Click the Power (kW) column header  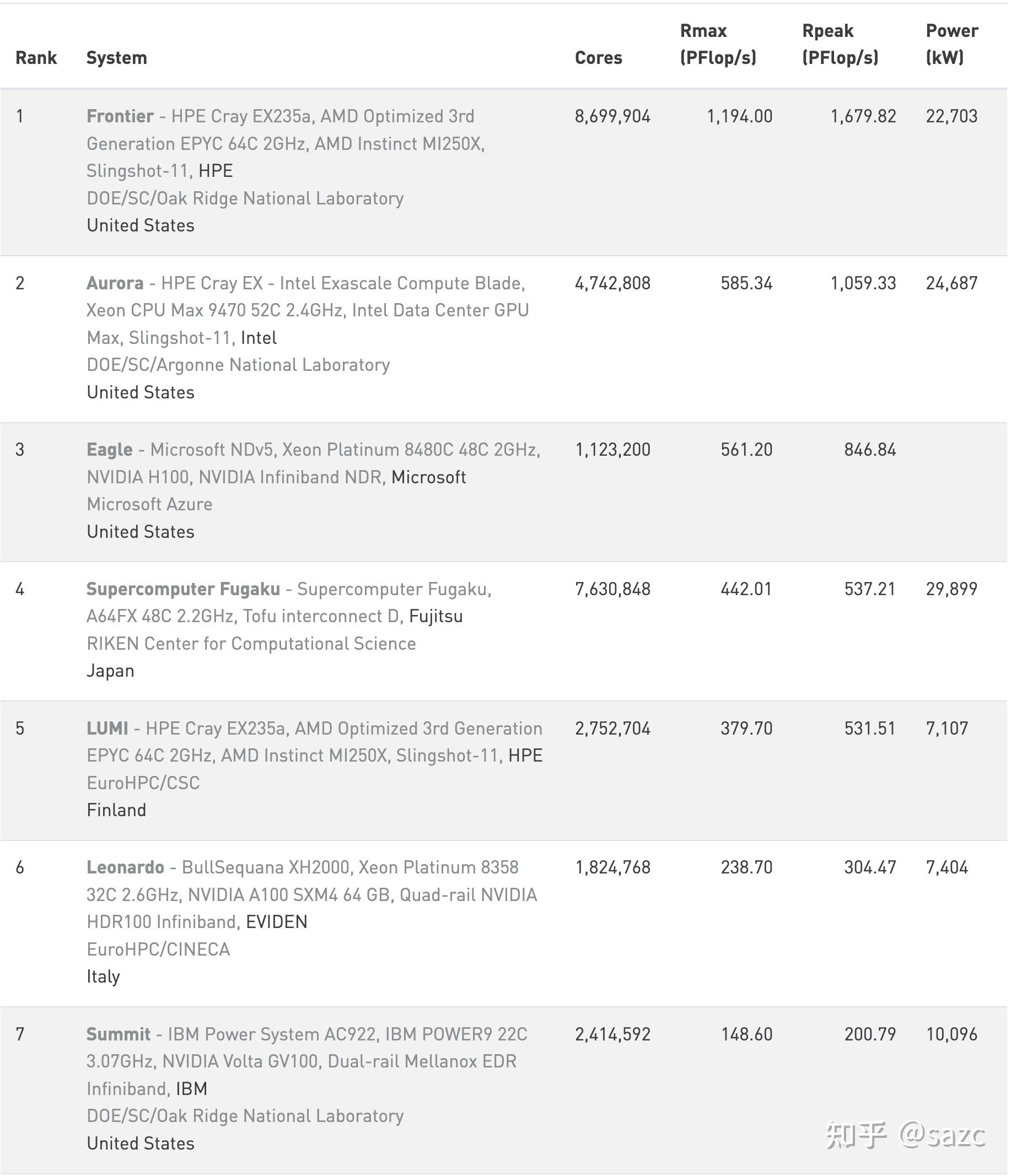pos(951,44)
